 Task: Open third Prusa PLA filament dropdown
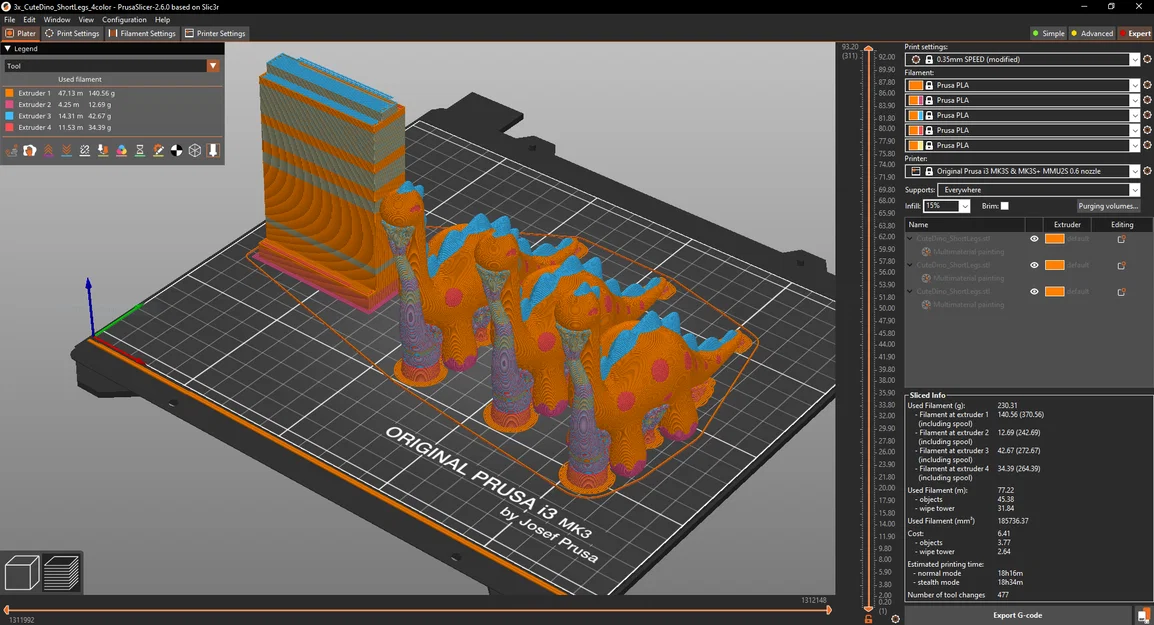(1134, 116)
